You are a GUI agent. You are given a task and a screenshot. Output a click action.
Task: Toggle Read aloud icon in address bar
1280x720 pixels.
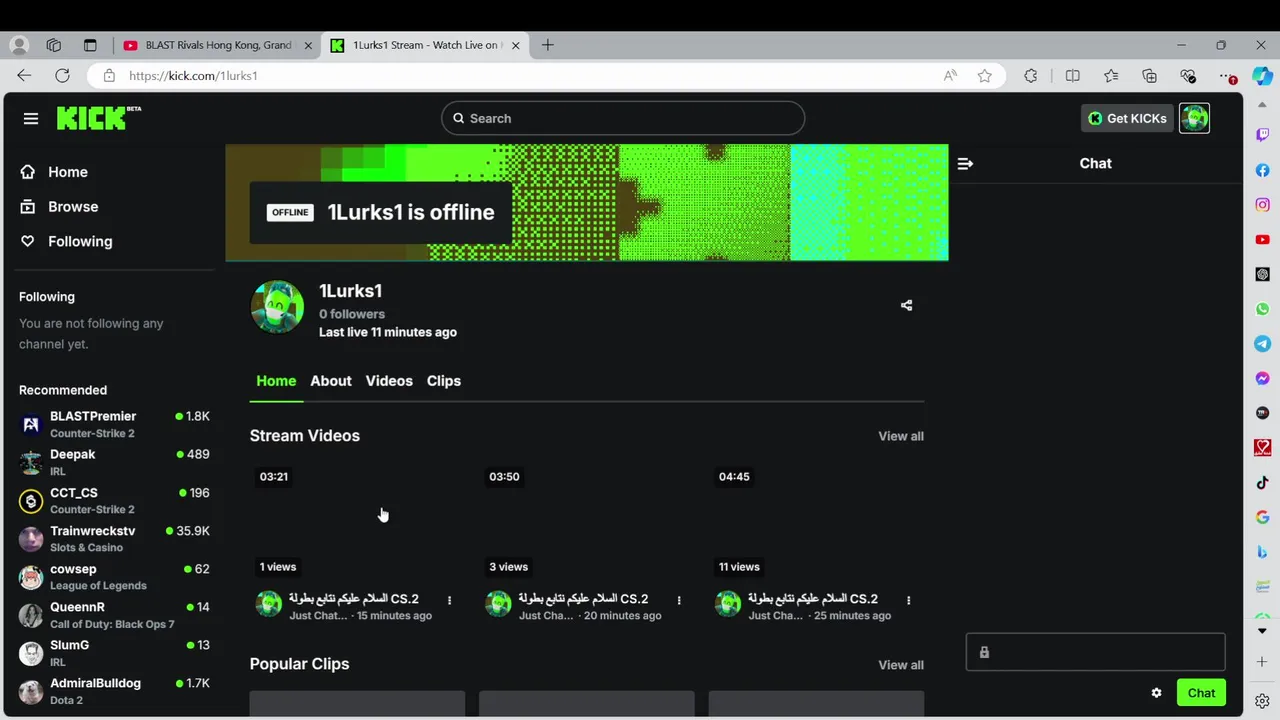coord(950,76)
